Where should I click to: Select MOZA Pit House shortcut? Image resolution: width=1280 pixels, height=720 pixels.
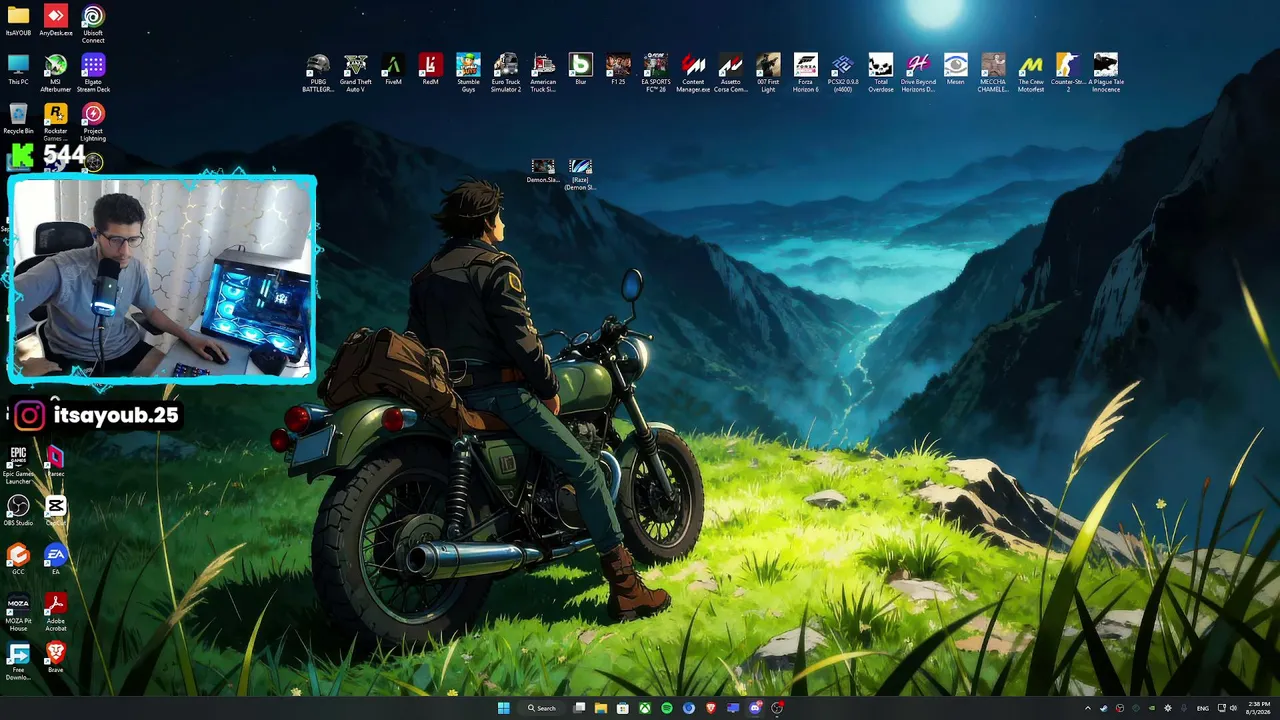point(18,612)
